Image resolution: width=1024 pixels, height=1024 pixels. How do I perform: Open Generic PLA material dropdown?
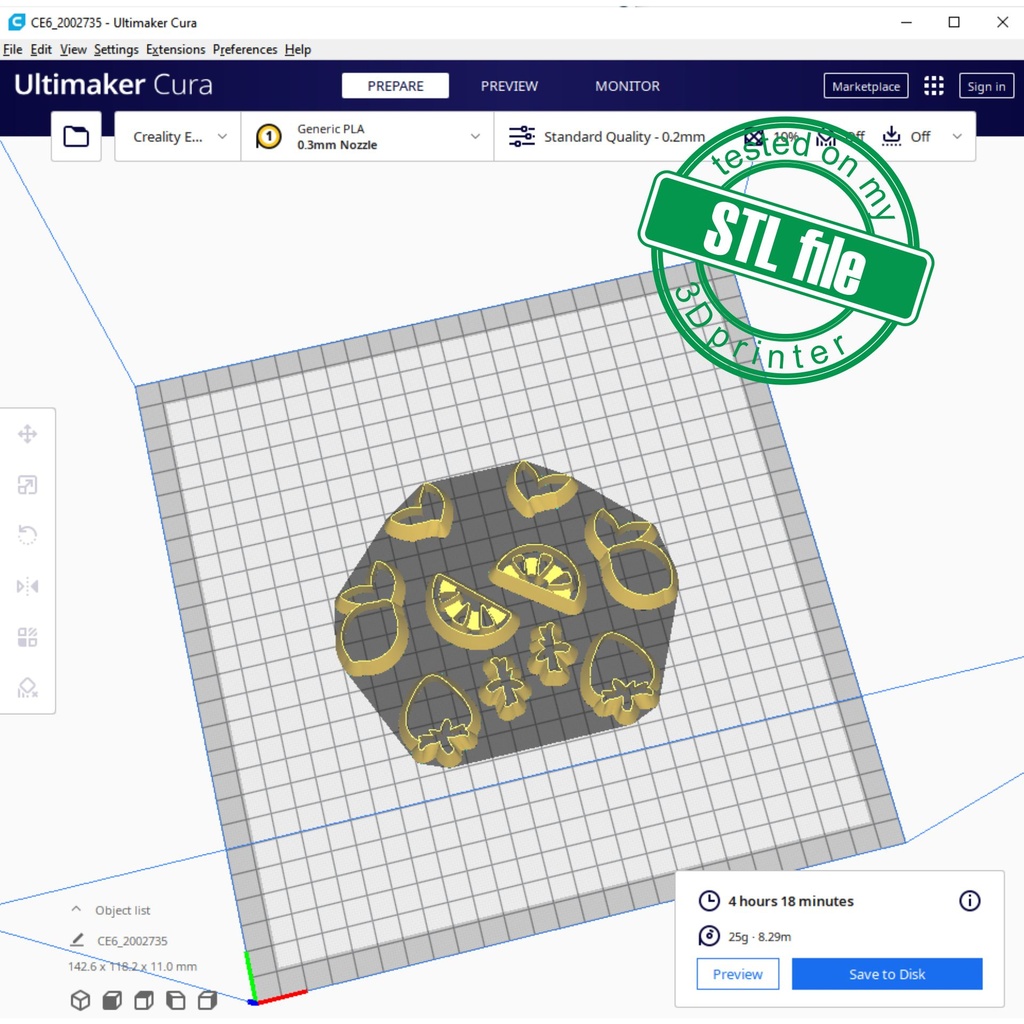[368, 137]
